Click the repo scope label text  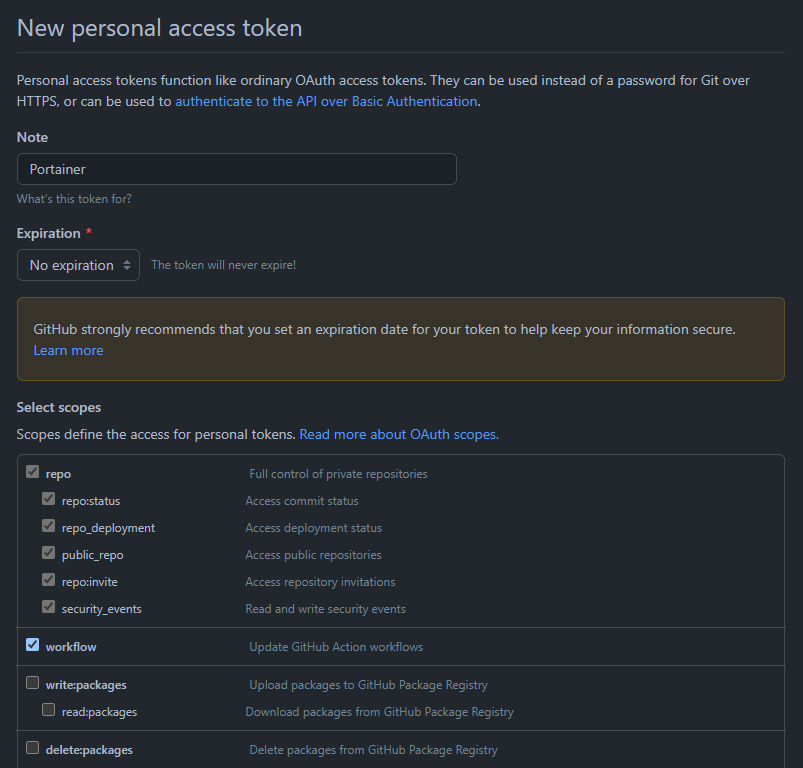tap(58, 474)
